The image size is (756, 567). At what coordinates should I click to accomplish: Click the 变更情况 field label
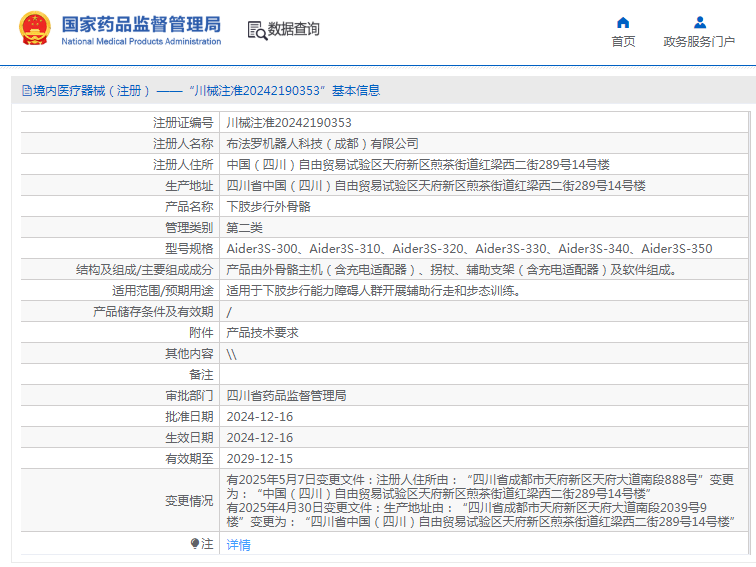[x=189, y=500]
